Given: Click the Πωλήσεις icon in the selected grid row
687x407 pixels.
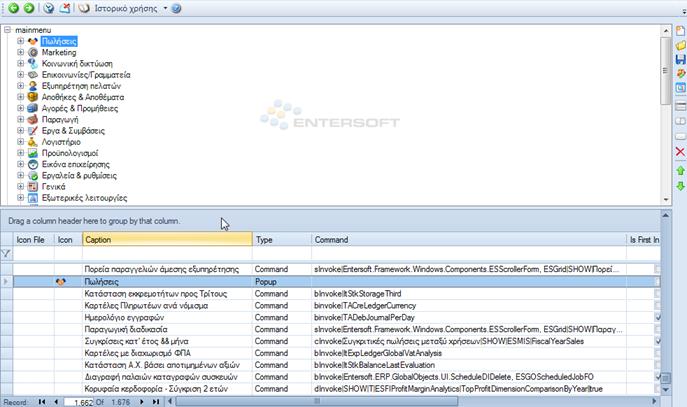Looking at the screenshot, I should point(60,282).
